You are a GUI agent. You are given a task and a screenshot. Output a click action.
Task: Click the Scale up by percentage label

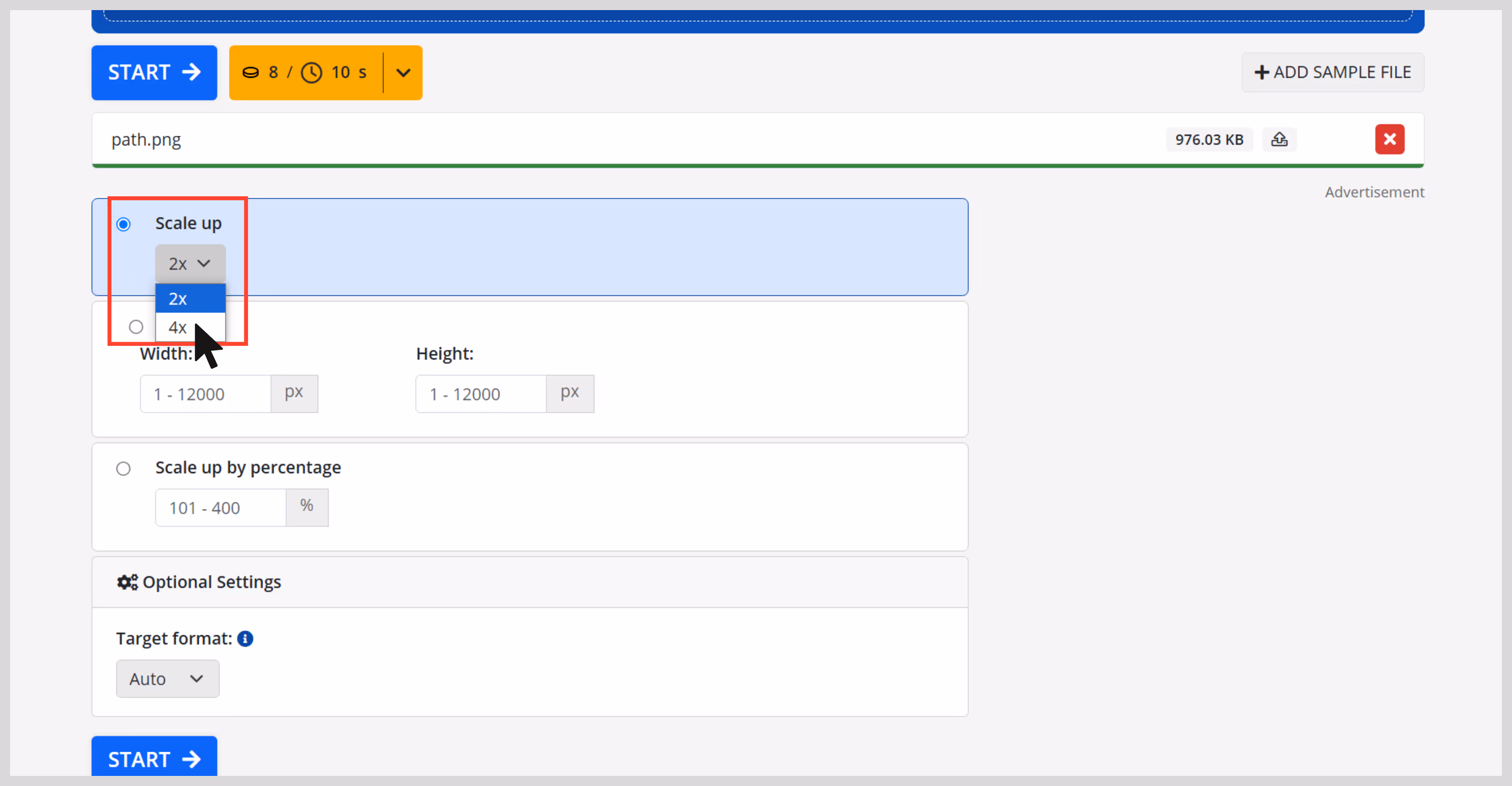pos(248,468)
